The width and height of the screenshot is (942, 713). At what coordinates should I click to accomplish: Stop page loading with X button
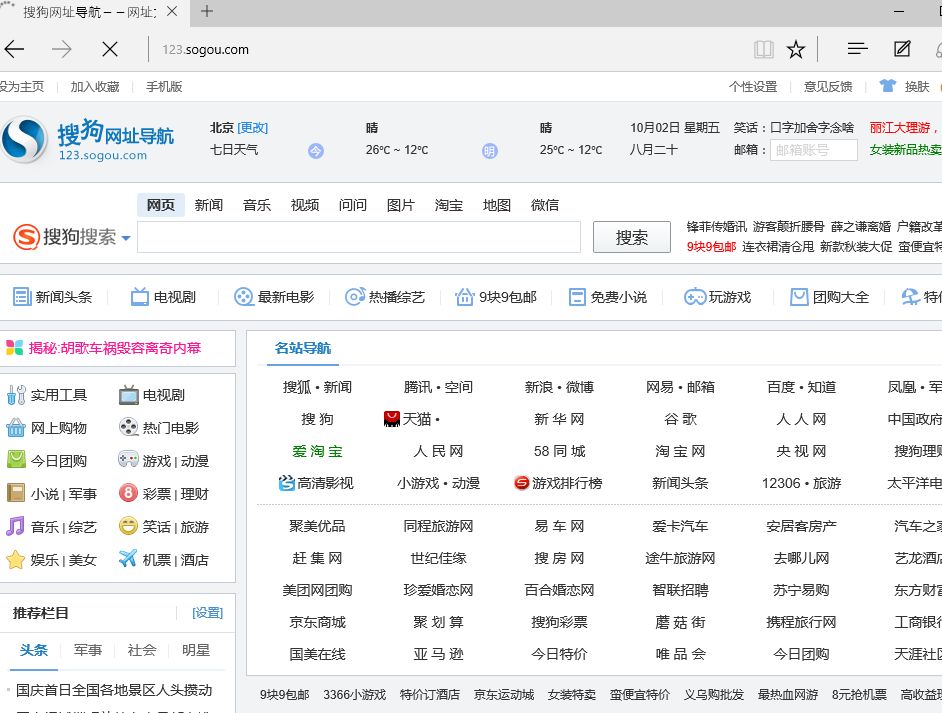click(x=110, y=49)
